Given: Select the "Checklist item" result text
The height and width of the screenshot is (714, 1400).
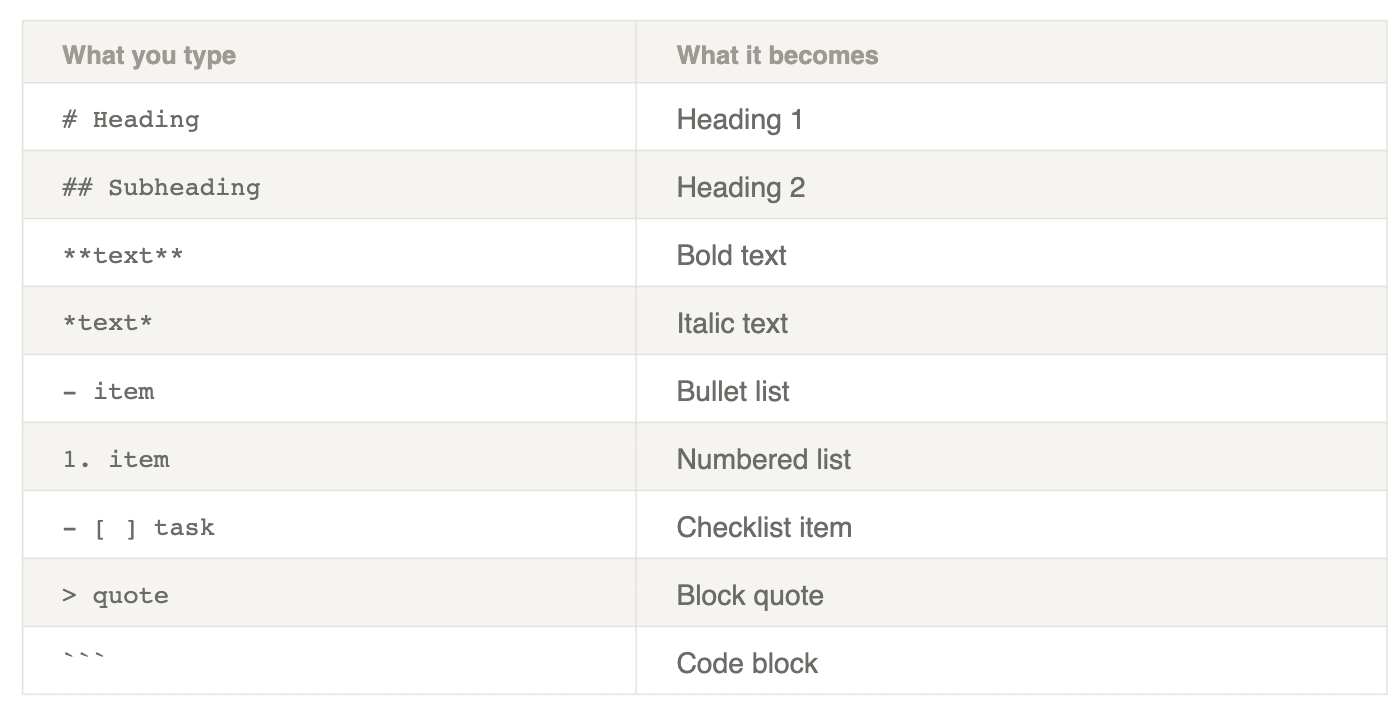Looking at the screenshot, I should tap(764, 528).
